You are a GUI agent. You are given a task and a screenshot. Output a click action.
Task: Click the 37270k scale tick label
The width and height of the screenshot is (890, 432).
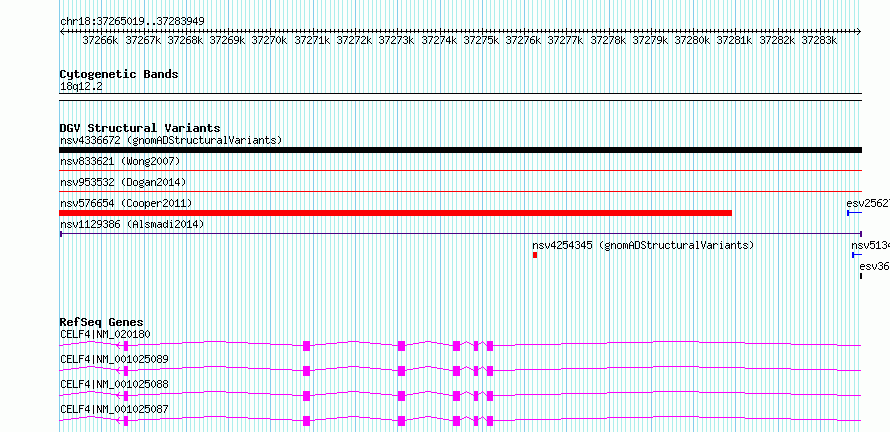[x=269, y=40]
